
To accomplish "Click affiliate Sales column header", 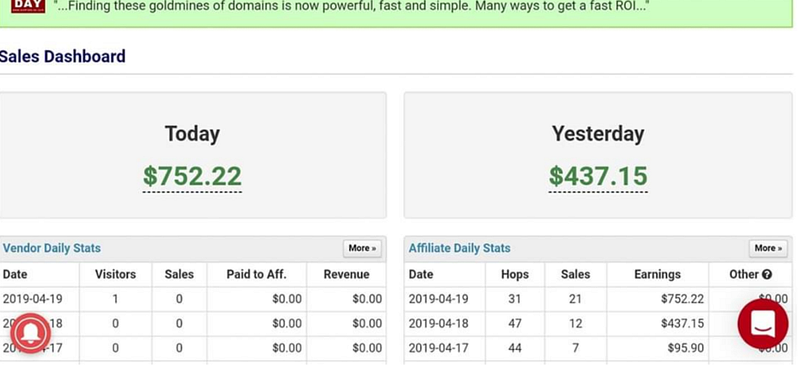I will tap(576, 275).
